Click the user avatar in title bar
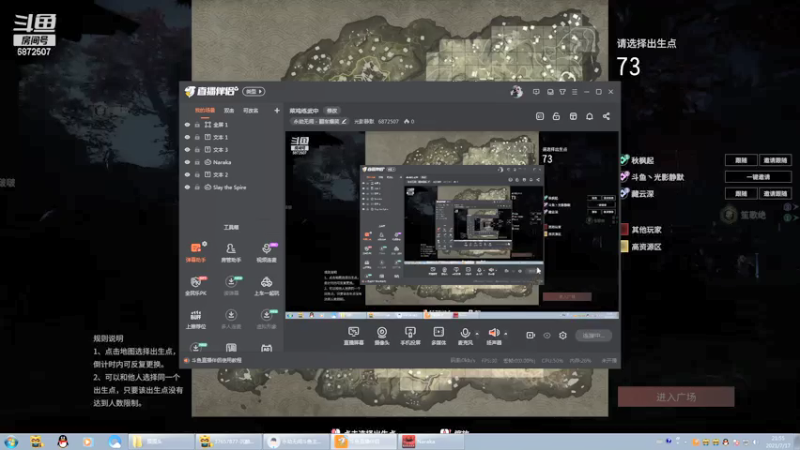Screen dimensions: 800x450 [x=516, y=92]
